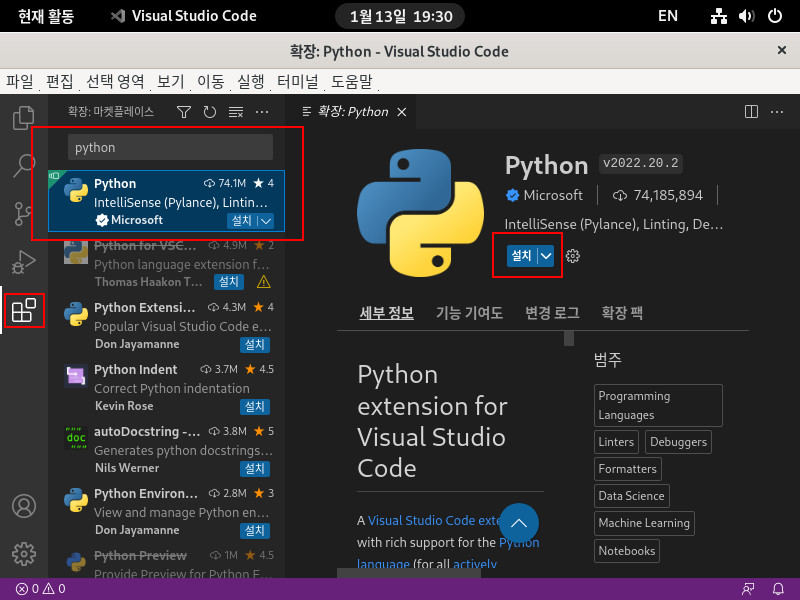Focus the python extension search box
Screen dimensions: 800x600
coord(170,147)
